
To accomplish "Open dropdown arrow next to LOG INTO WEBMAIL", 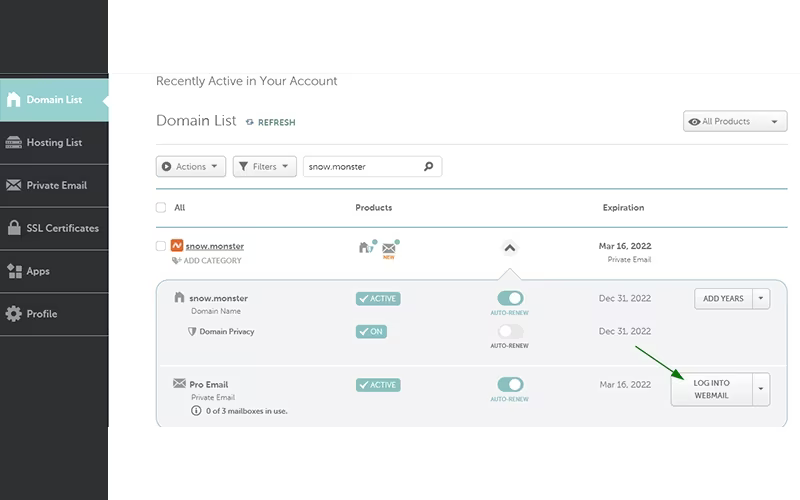I will (x=761, y=389).
